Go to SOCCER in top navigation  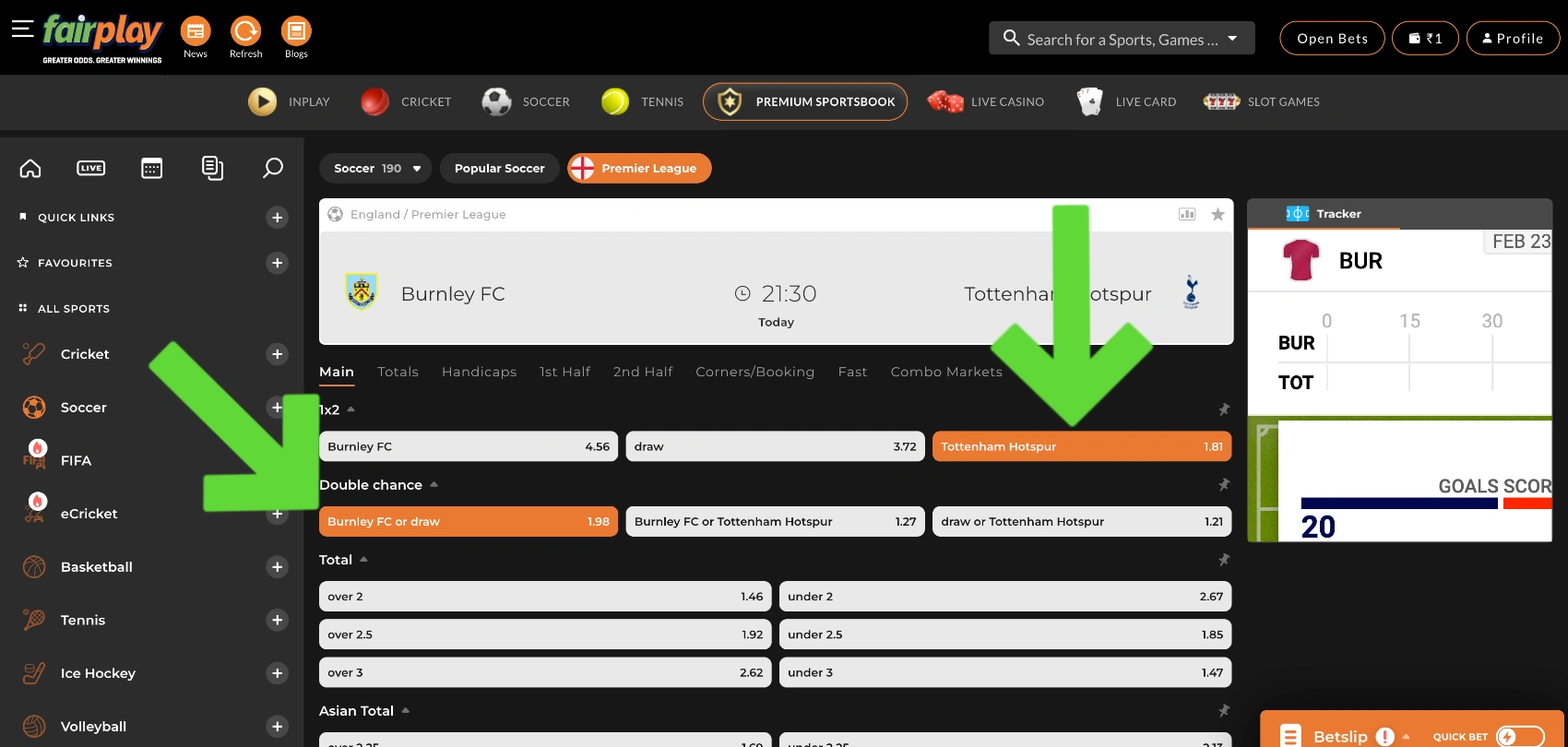[526, 101]
